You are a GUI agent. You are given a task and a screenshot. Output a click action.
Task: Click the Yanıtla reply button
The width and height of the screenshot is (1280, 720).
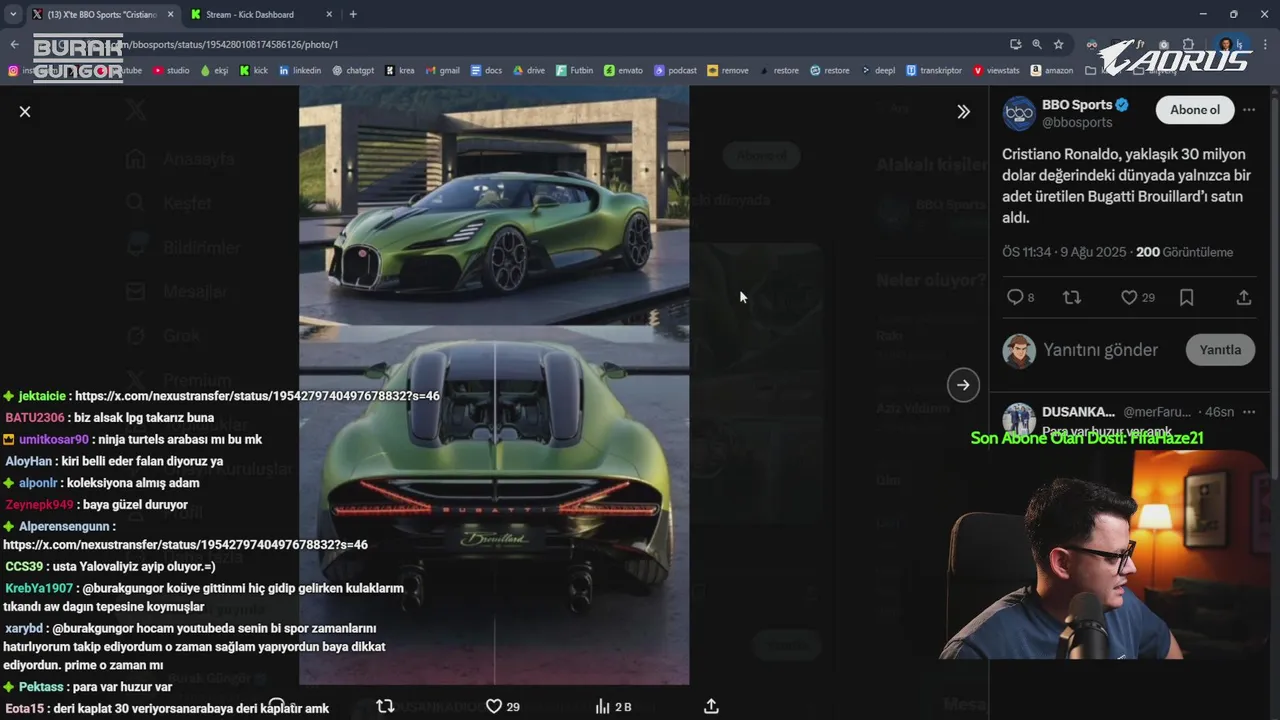(x=1220, y=350)
